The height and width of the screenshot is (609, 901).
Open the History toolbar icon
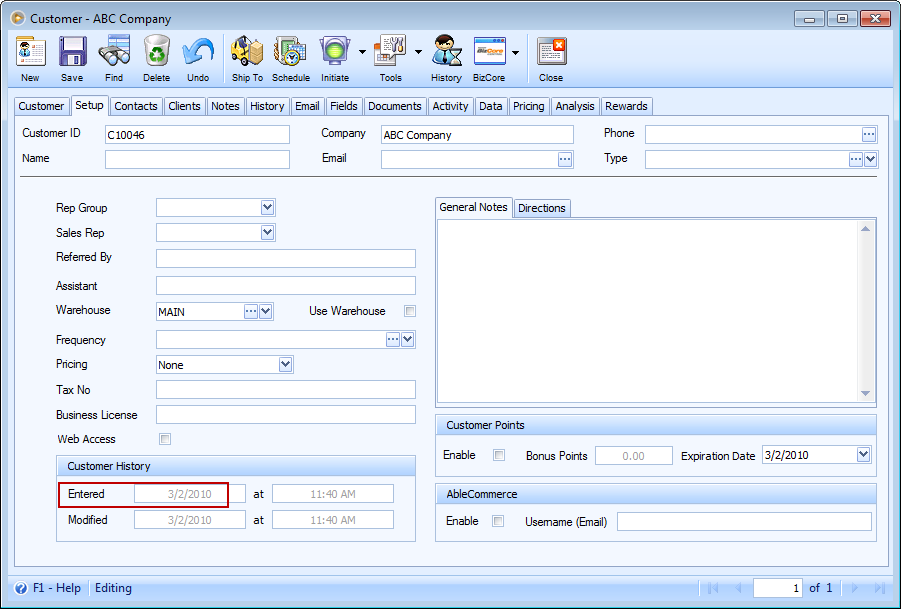[446, 52]
